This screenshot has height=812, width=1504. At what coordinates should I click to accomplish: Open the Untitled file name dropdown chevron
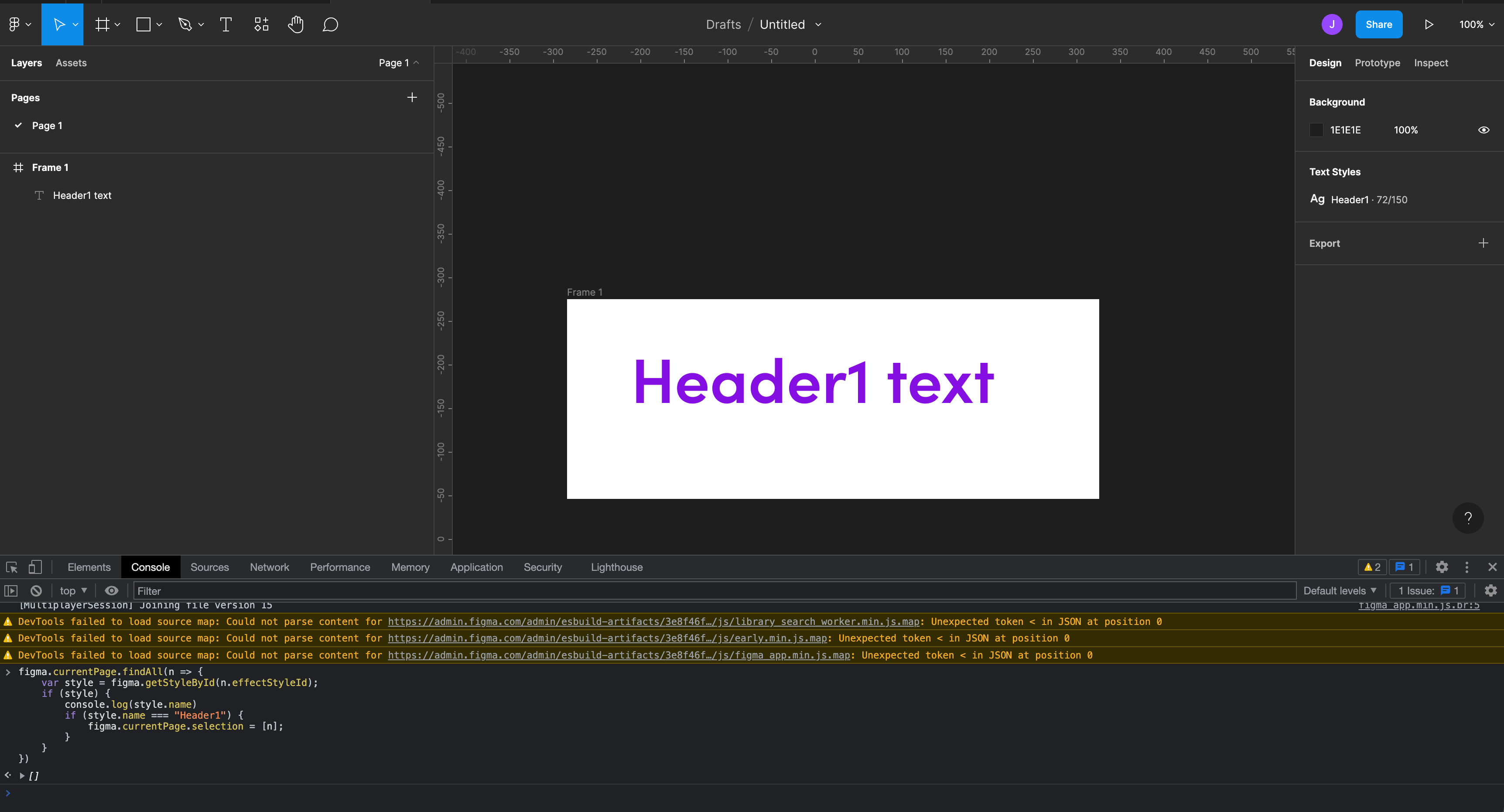[x=818, y=24]
